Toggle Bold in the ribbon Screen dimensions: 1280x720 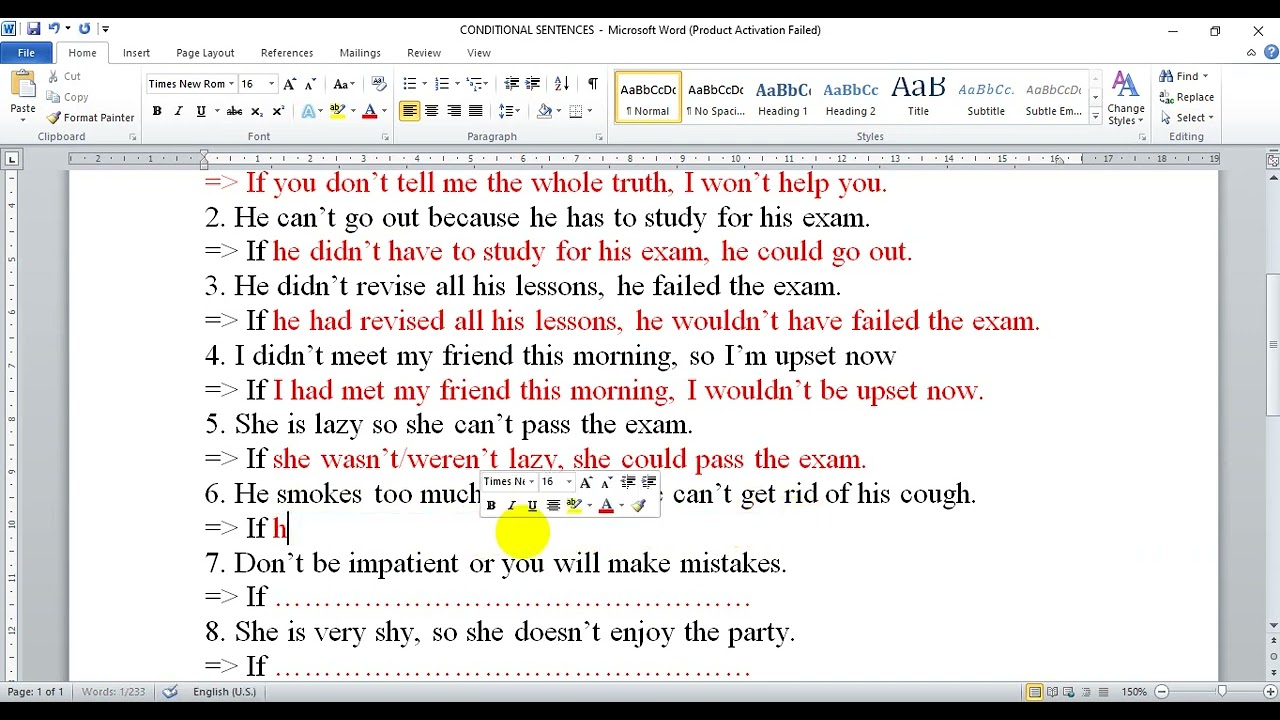coord(157,111)
